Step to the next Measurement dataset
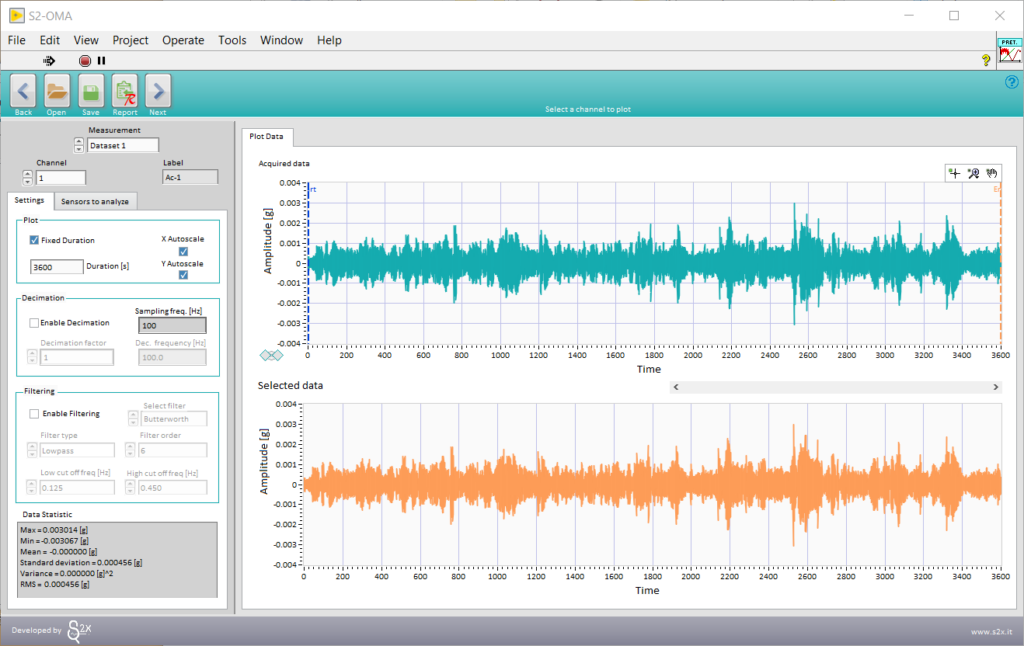Viewport: 1024px width, 646px height. (79, 140)
